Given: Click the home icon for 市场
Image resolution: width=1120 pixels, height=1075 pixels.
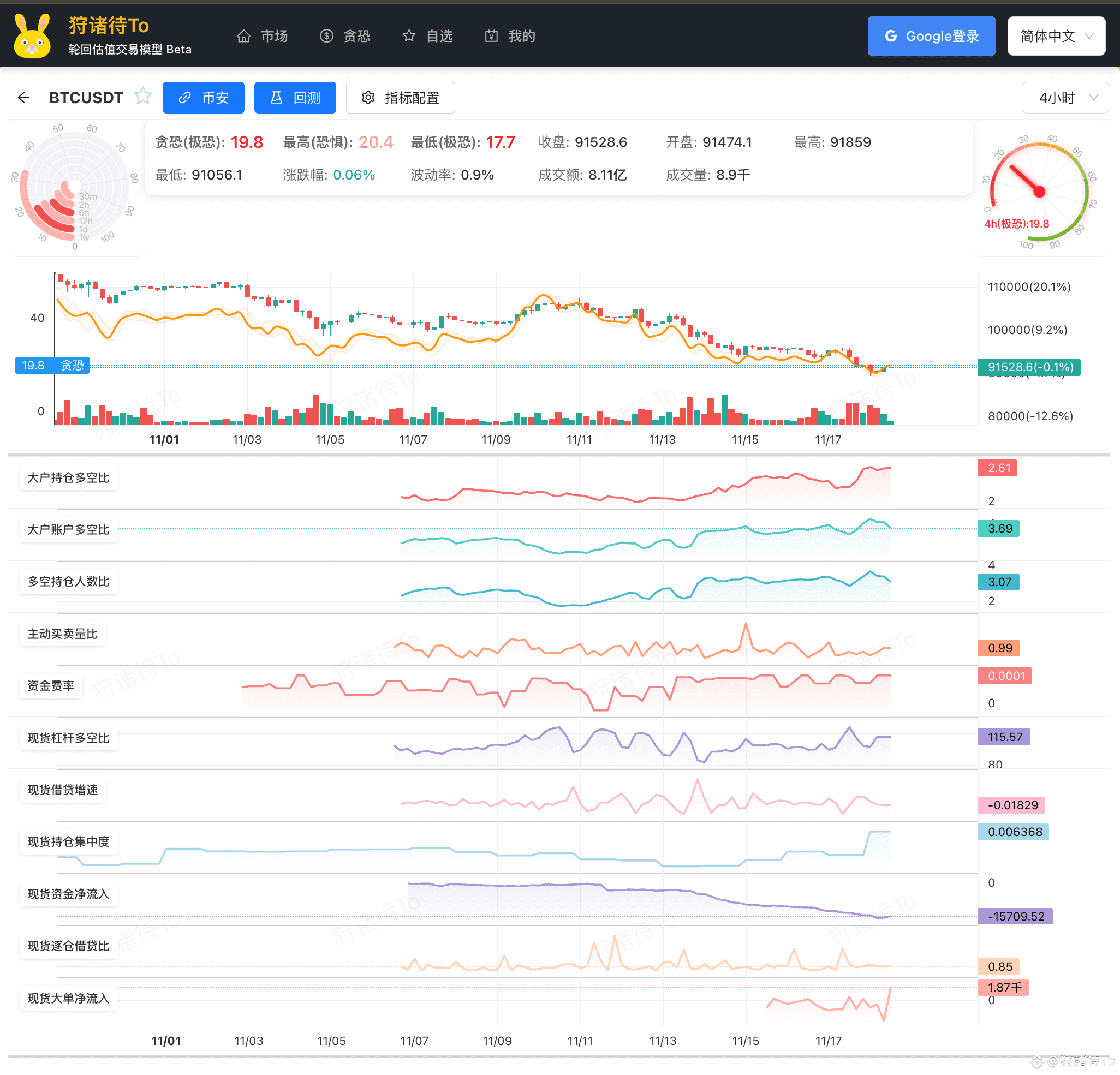Looking at the screenshot, I should tap(244, 37).
